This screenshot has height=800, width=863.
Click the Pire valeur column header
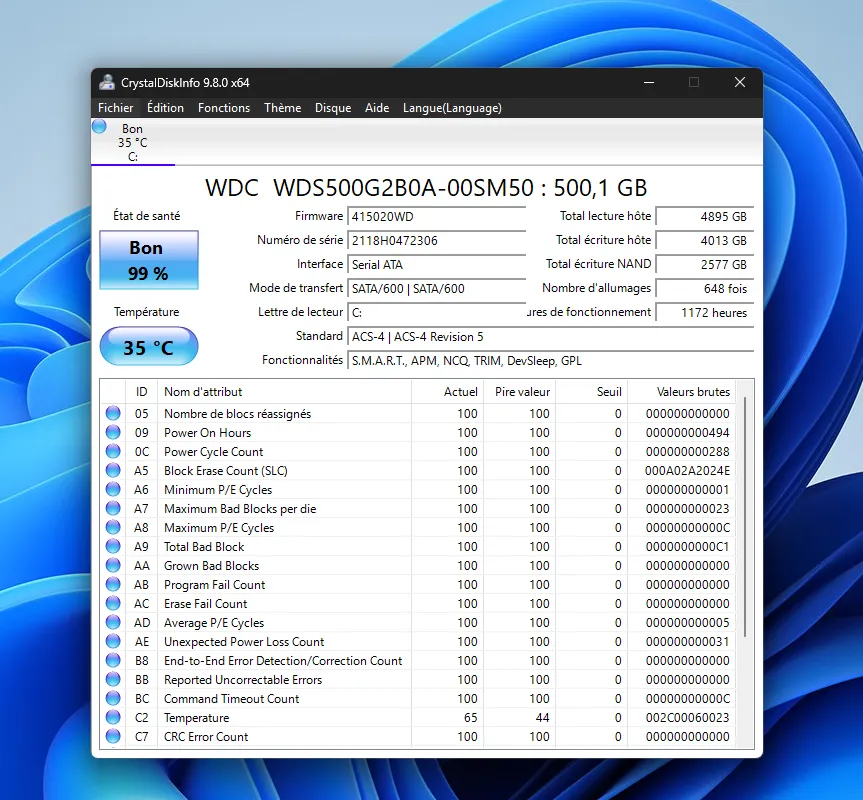coord(519,392)
